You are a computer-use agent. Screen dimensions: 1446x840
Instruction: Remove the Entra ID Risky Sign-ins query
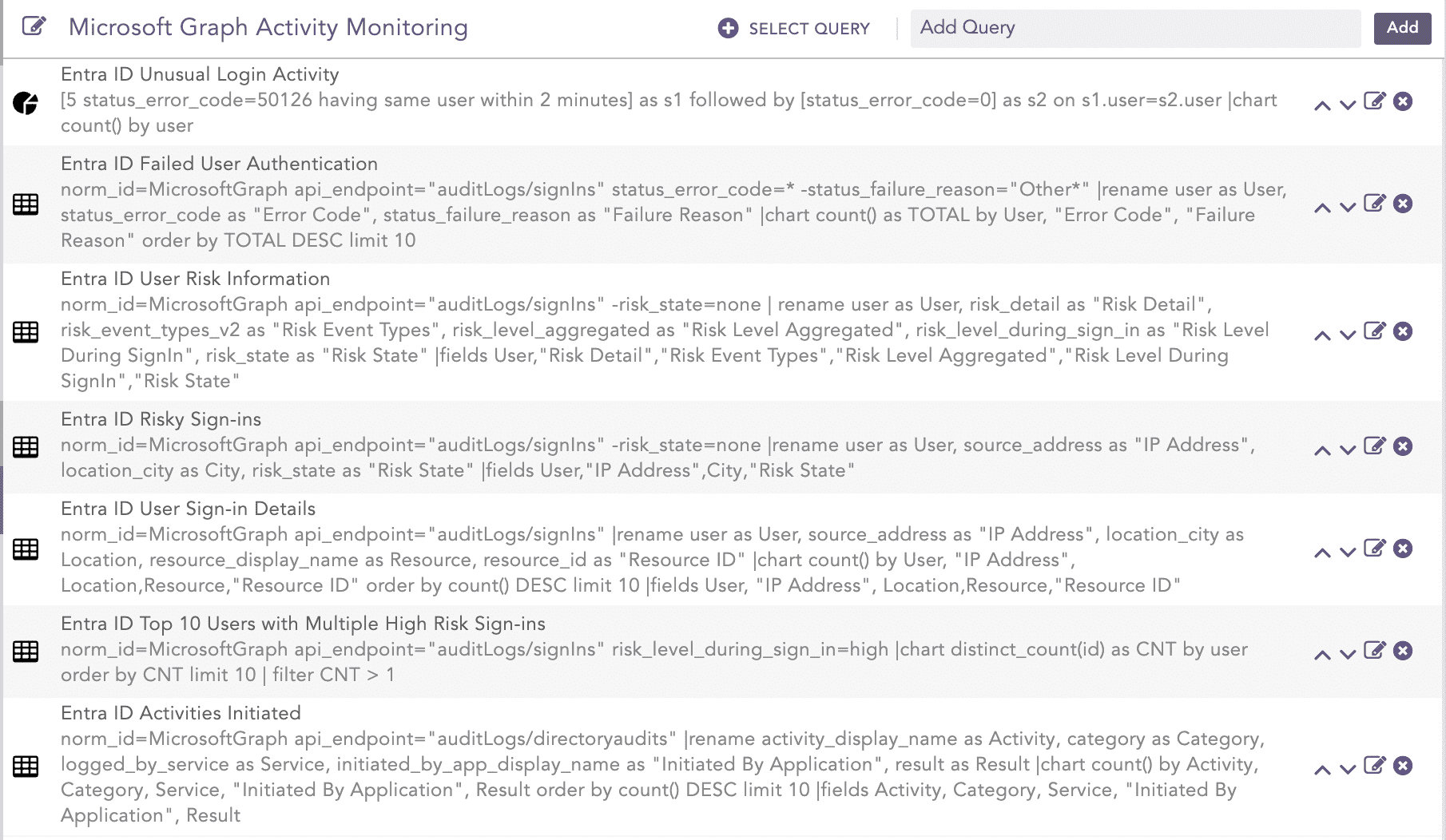pos(1403,446)
